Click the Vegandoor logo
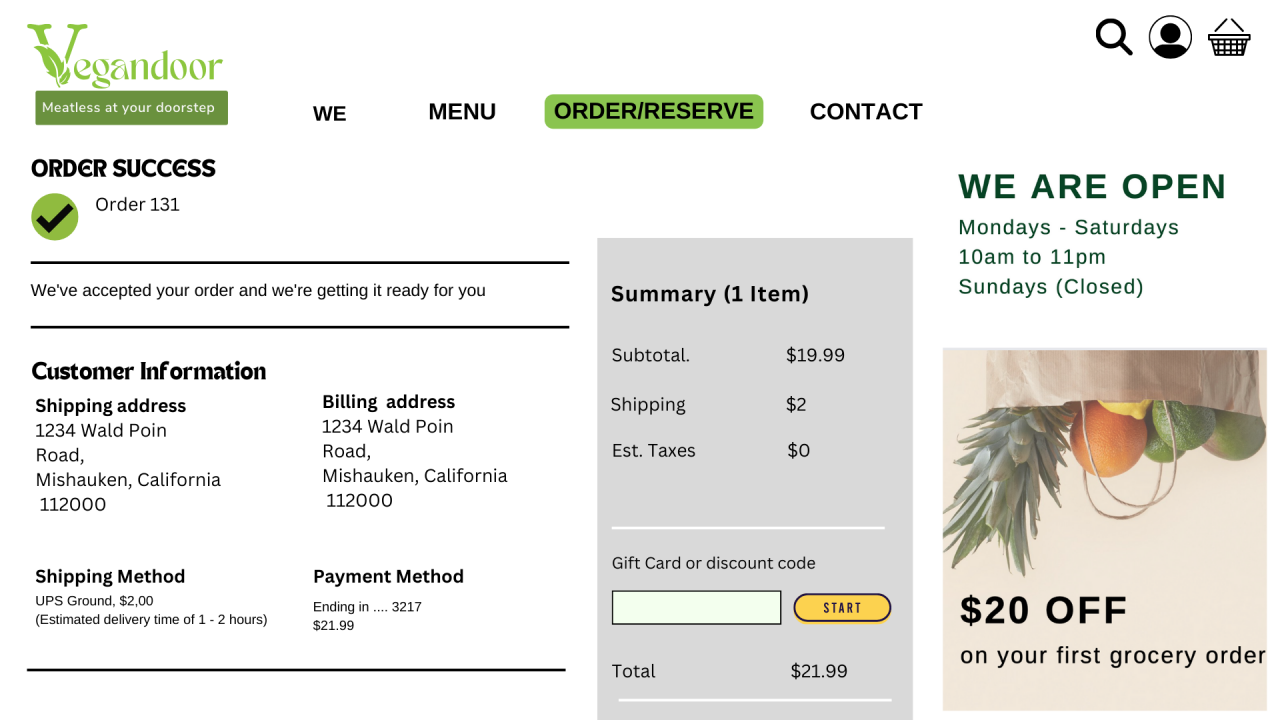The height and width of the screenshot is (720, 1280). click(x=125, y=58)
